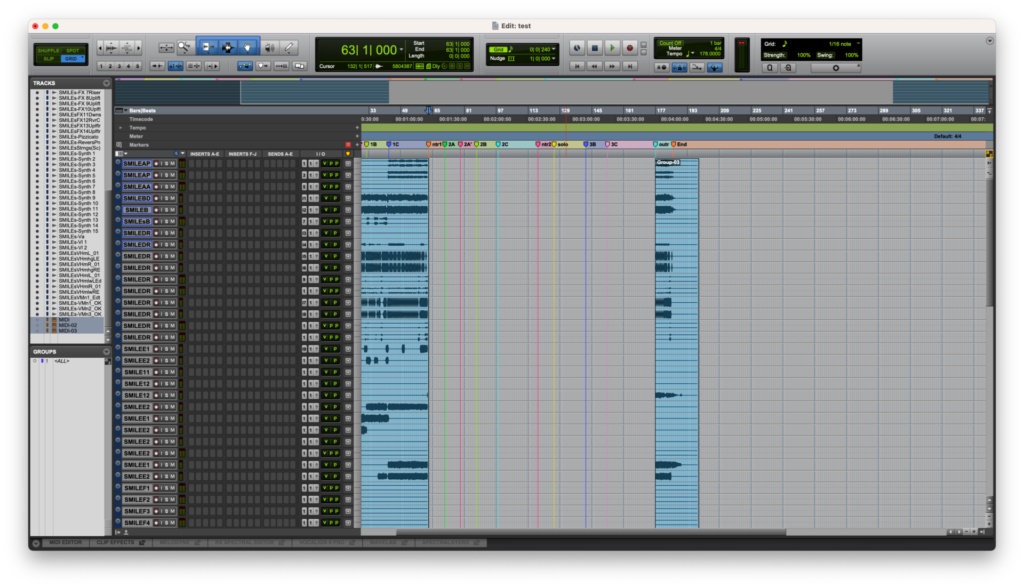The width and height of the screenshot is (1024, 588).
Task: Start playback with the Play button
Action: pos(612,48)
